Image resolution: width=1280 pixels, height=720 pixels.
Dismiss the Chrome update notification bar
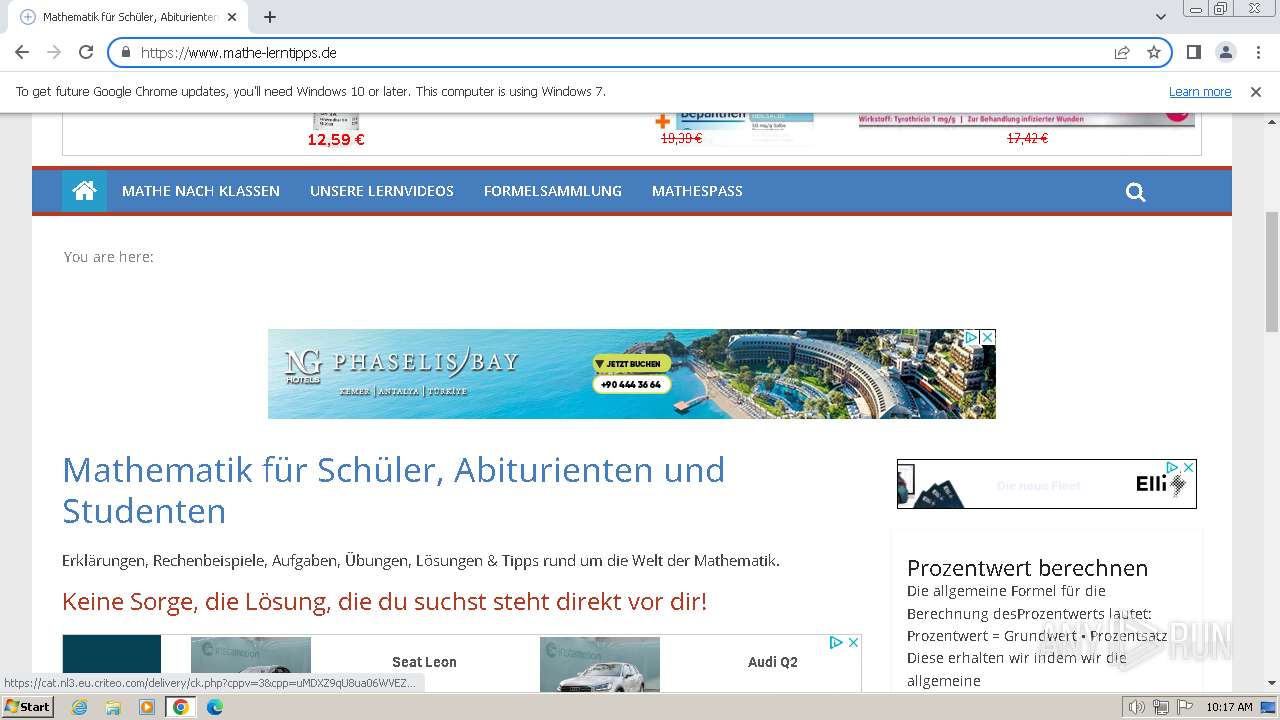pyautogui.click(x=1256, y=91)
